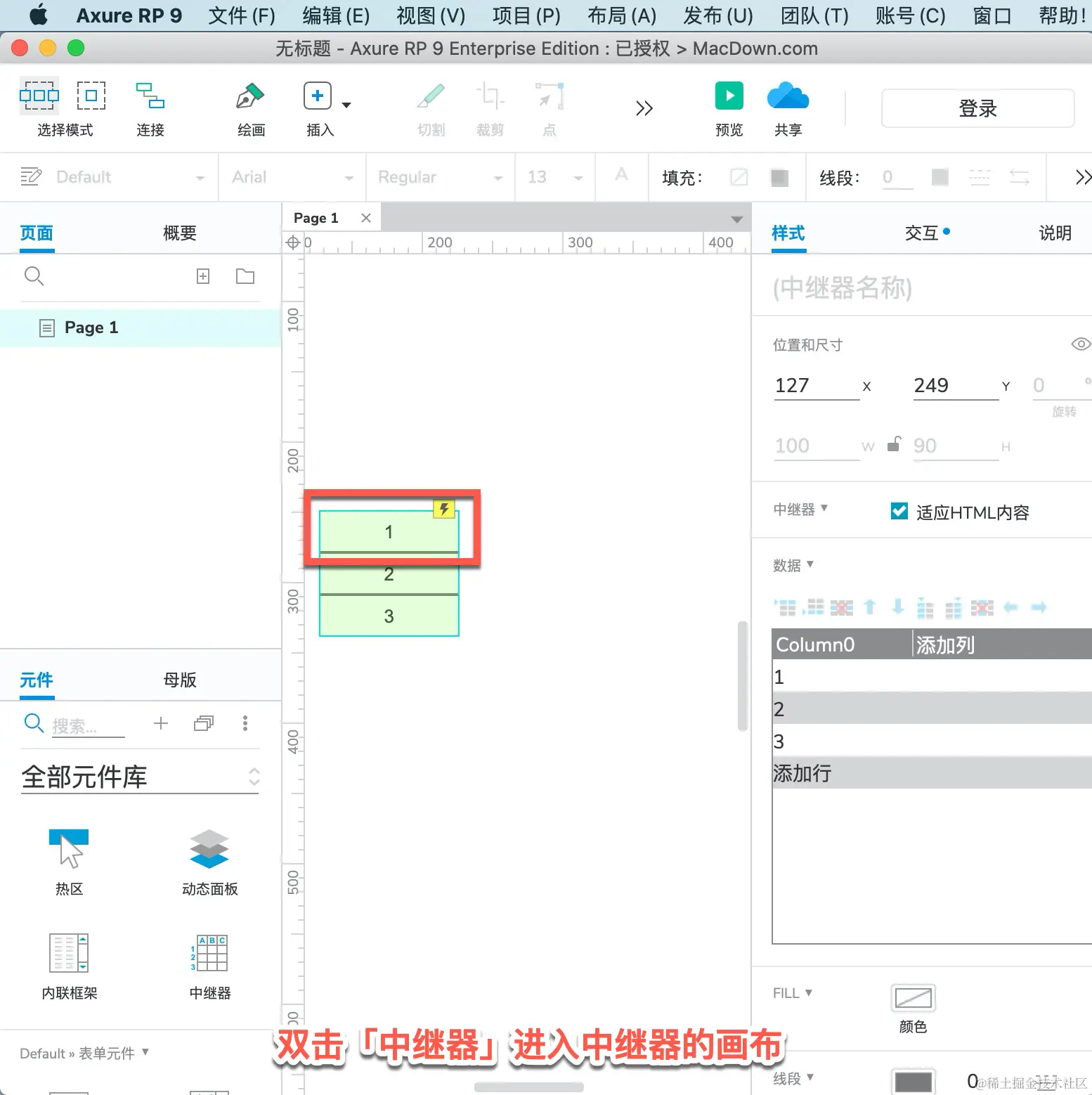Click the move row up arrow icon
The image size is (1092, 1095).
[x=870, y=607]
